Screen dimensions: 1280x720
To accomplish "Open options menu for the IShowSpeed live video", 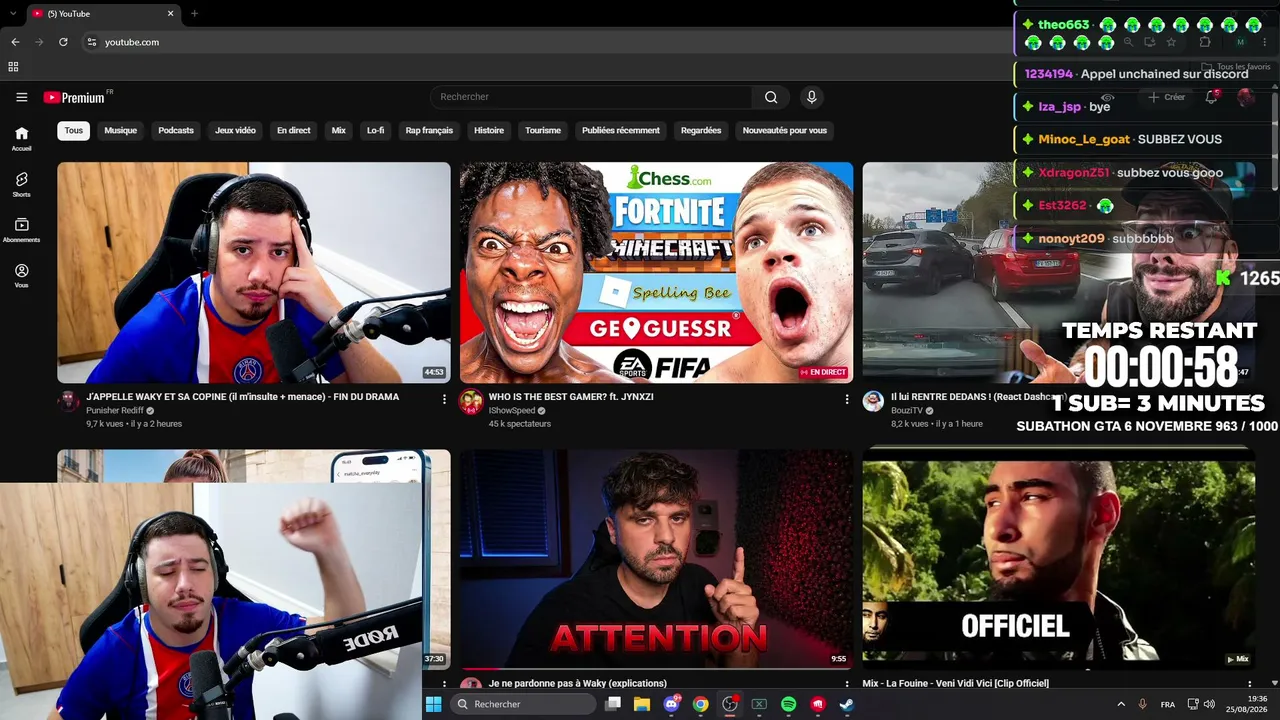I will point(846,399).
